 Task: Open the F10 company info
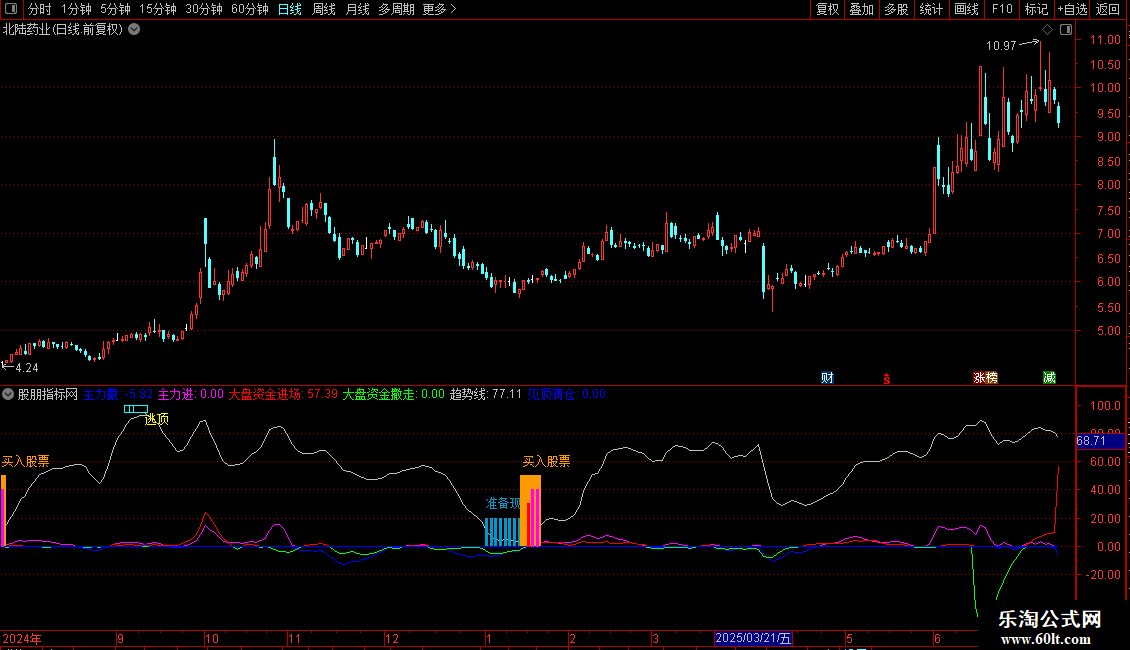(1002, 9)
